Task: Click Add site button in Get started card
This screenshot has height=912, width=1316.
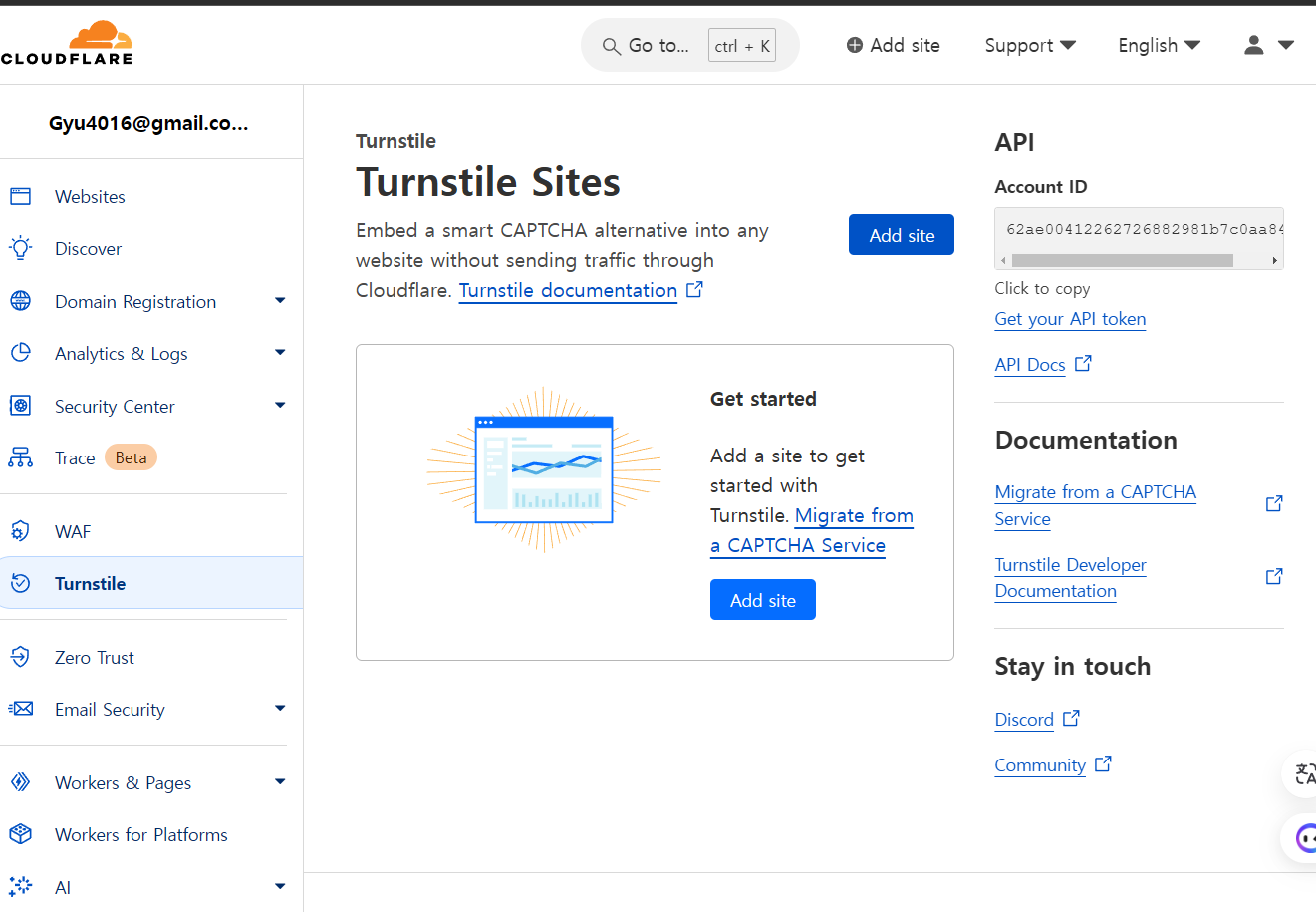Action: click(763, 600)
